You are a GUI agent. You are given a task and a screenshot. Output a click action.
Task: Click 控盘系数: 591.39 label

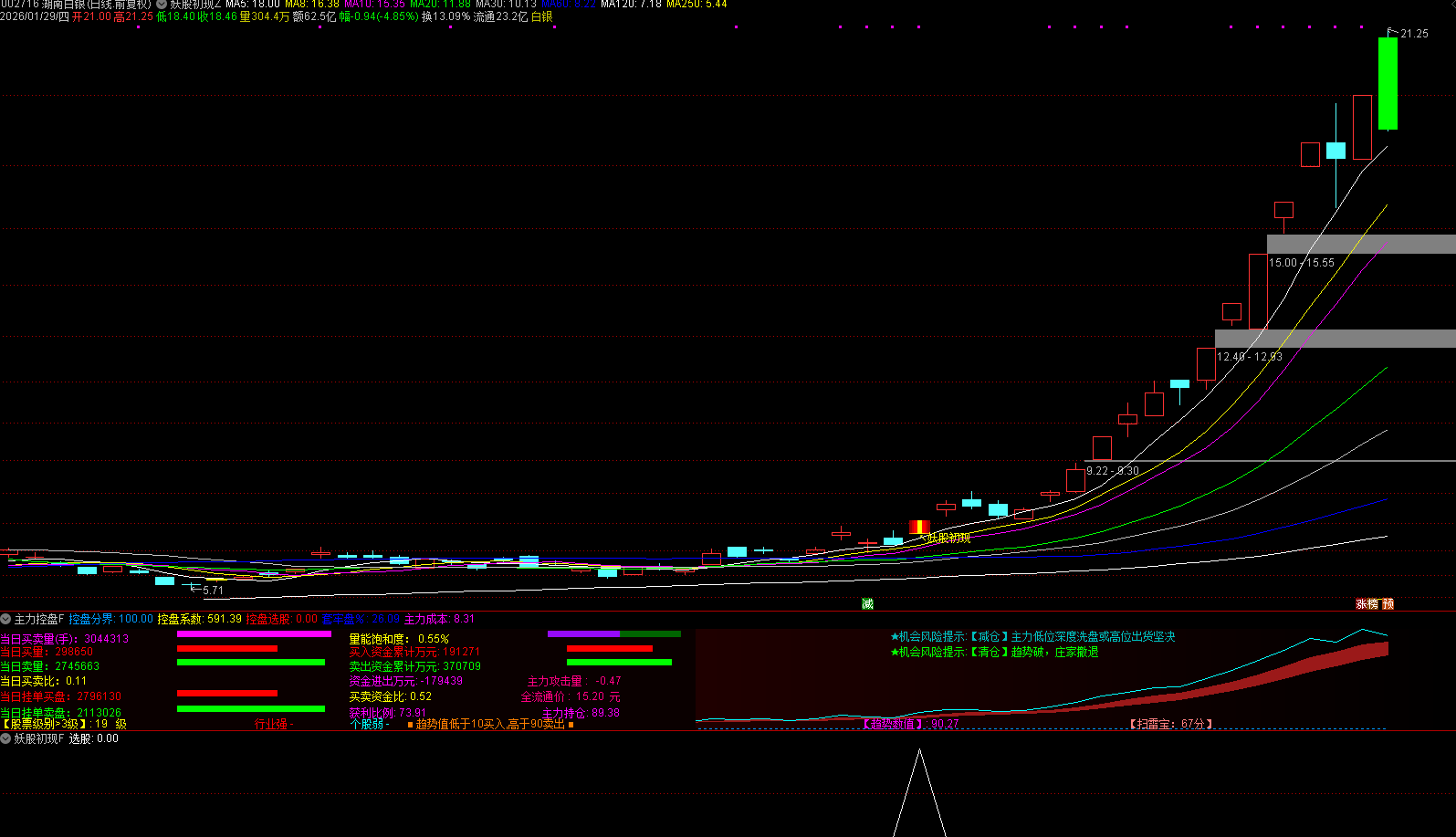click(x=200, y=619)
